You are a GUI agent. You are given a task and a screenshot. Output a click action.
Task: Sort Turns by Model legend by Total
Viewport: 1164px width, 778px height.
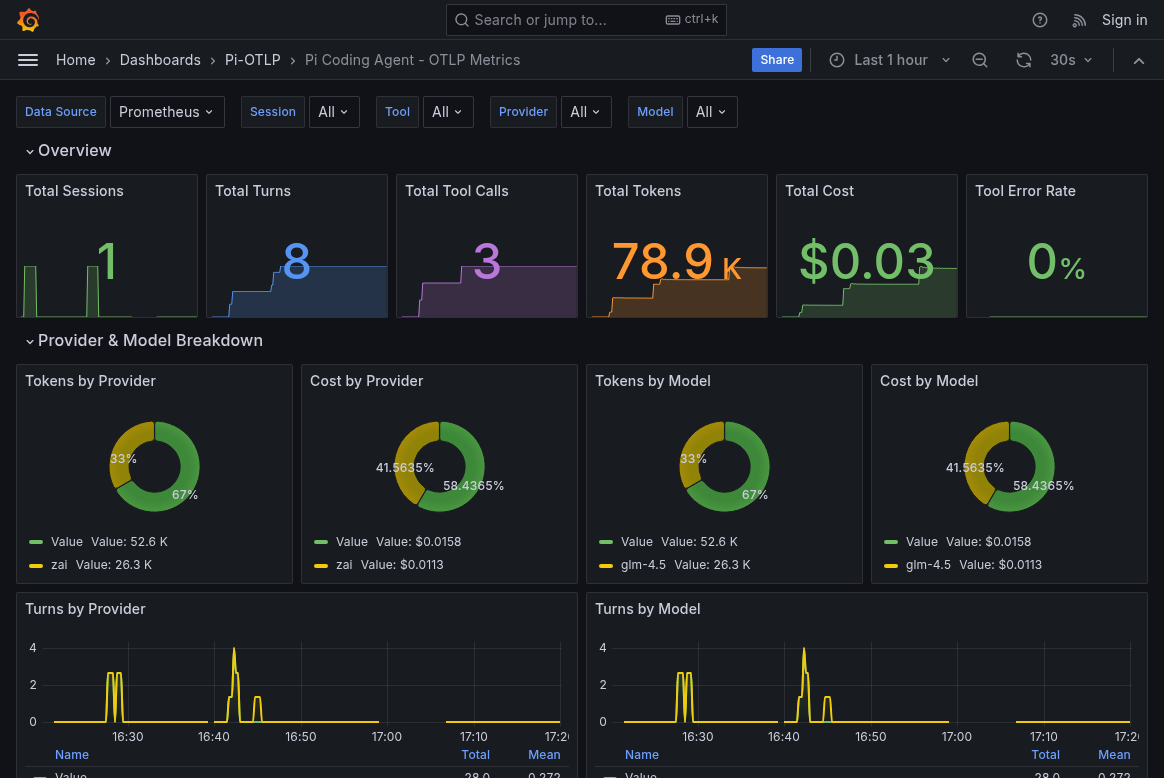tap(1045, 754)
